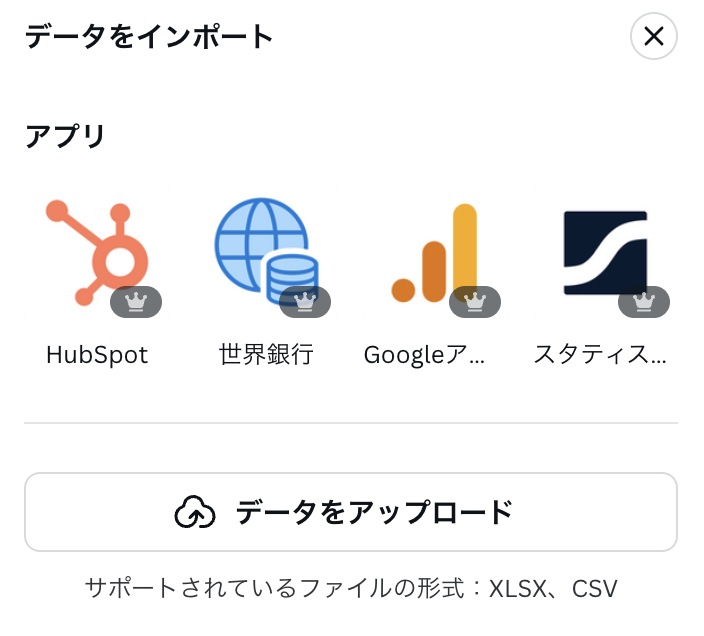
Task: Click the データをインポート title
Action: coord(149,36)
